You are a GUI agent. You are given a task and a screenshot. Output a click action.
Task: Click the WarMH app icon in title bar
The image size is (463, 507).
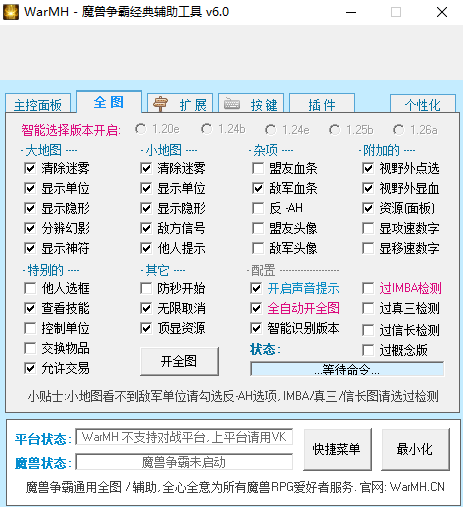11,12
